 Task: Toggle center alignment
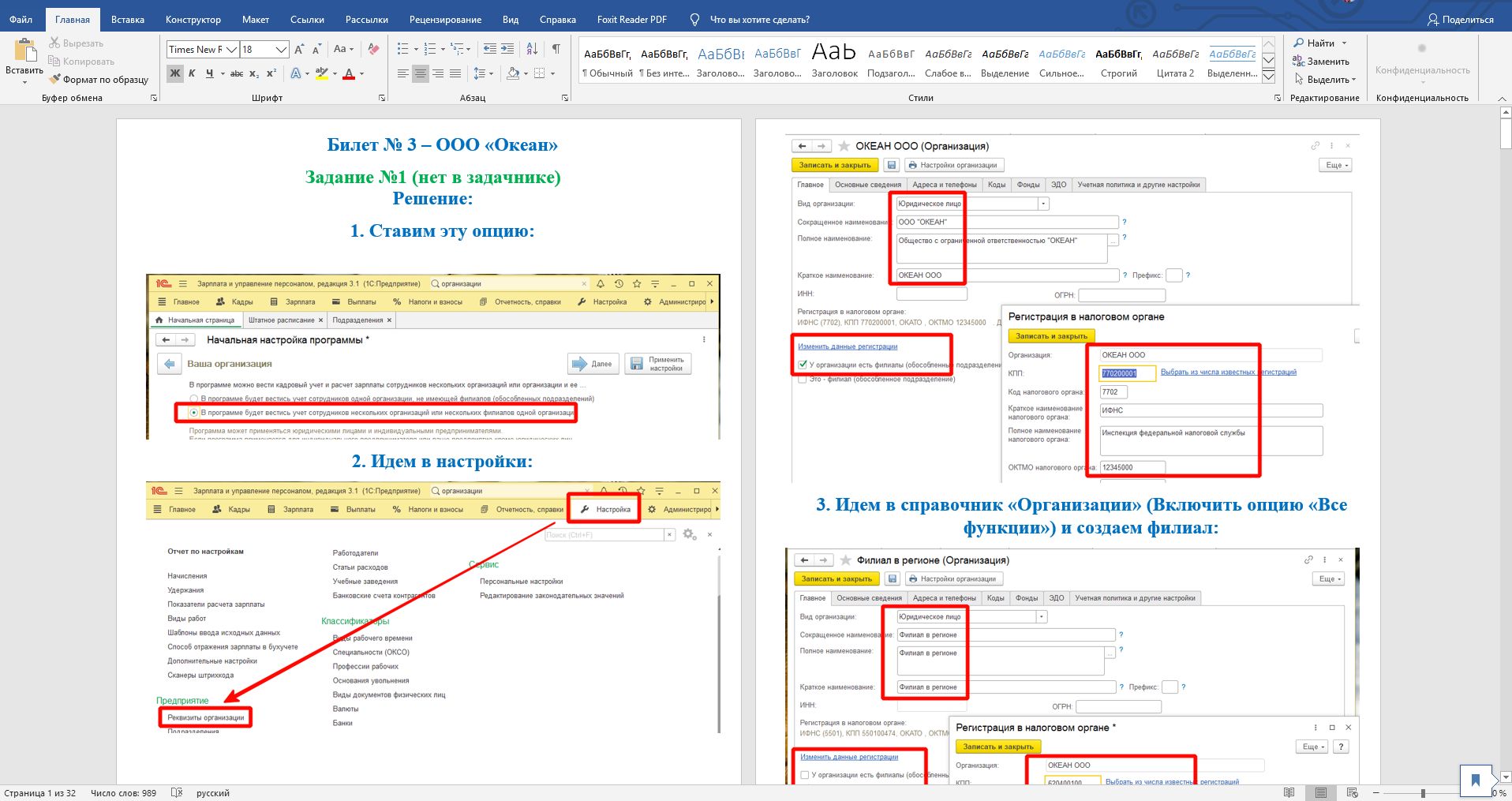pyautogui.click(x=421, y=73)
